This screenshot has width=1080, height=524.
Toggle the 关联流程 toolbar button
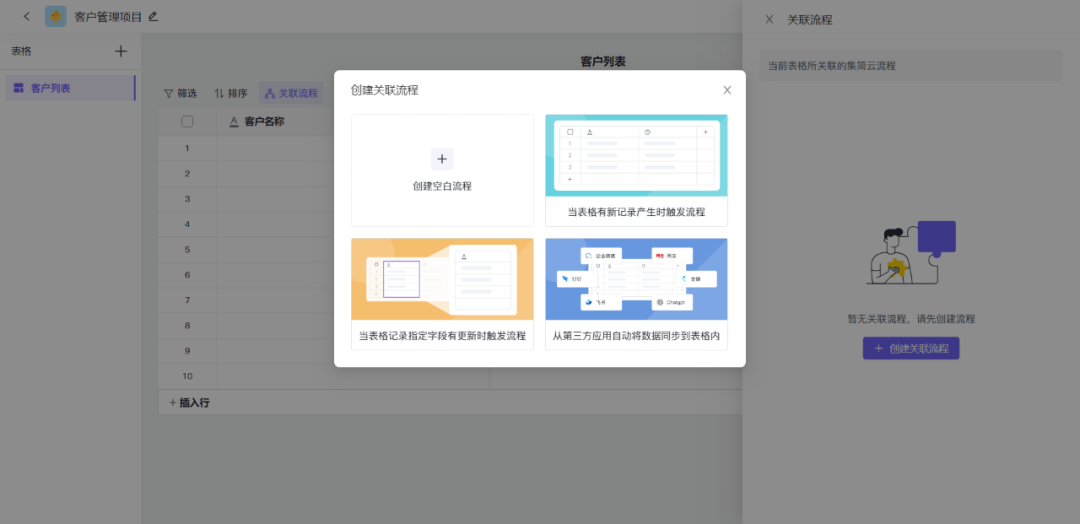coord(291,93)
